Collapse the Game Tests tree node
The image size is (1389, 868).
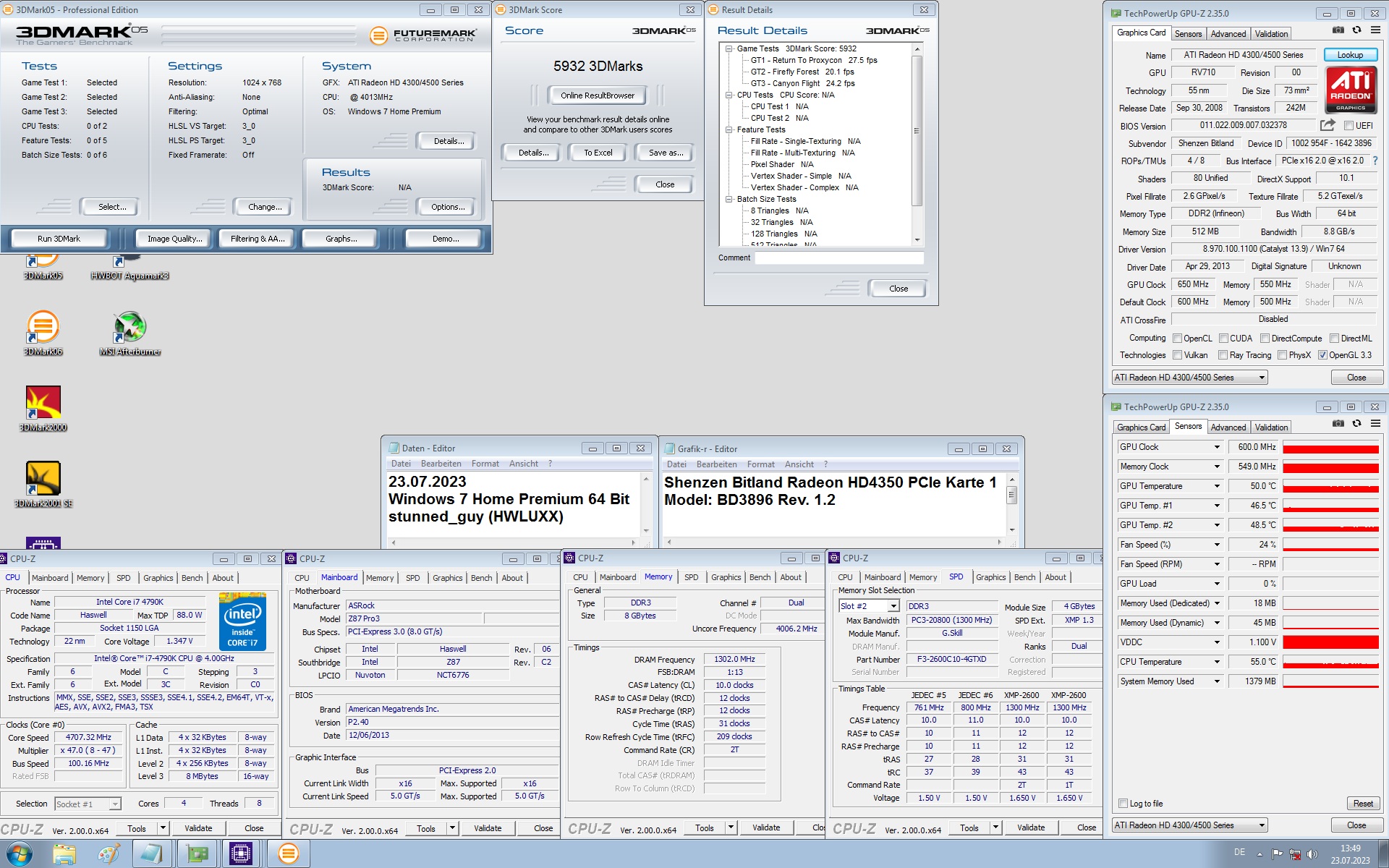pos(729,48)
